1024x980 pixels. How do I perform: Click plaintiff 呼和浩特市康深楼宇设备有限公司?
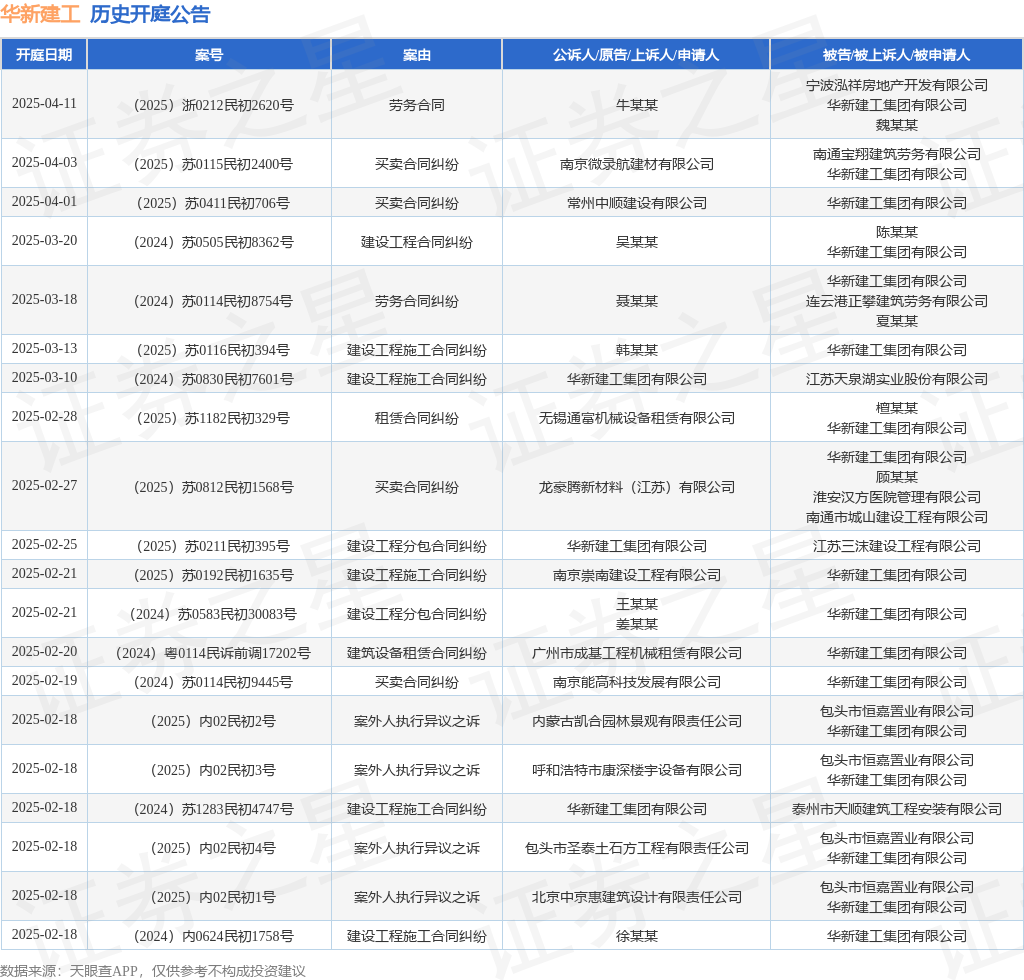637,770
